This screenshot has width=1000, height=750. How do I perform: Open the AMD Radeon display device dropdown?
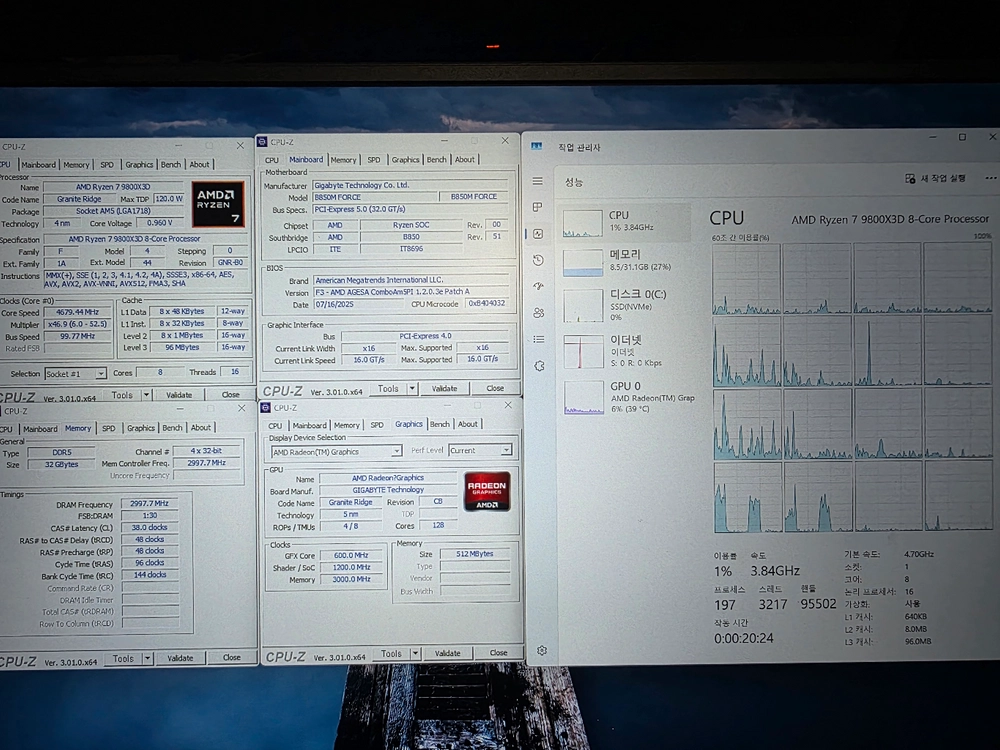coord(337,452)
